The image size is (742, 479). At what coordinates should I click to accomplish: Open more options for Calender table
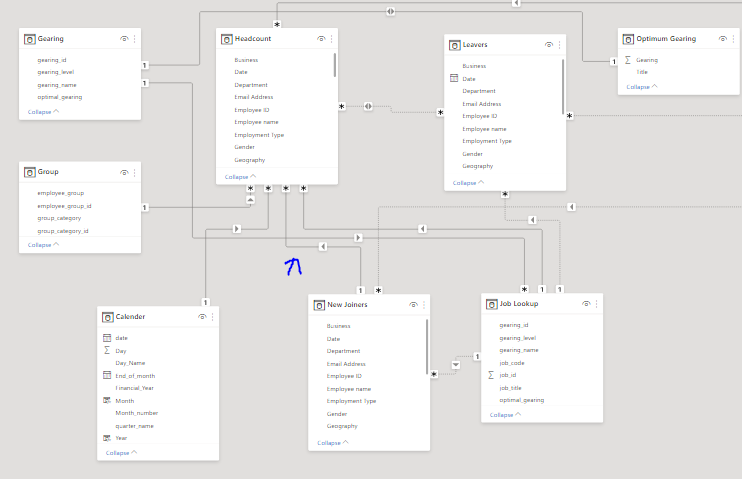coord(213,317)
